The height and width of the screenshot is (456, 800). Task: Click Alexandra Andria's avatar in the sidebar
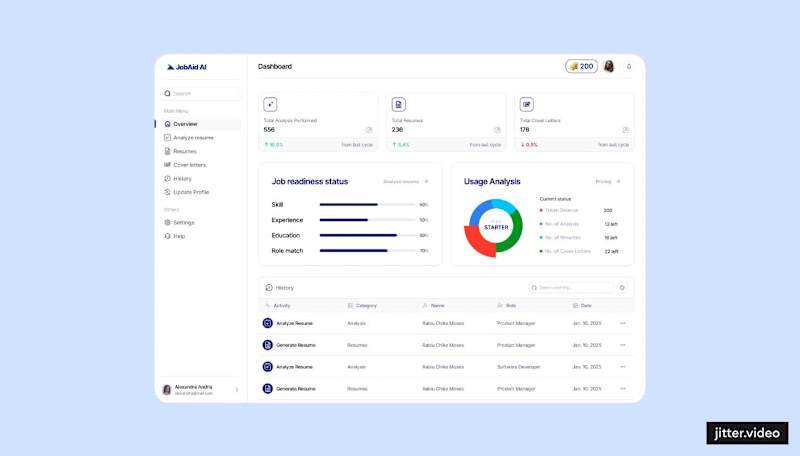pos(167,390)
